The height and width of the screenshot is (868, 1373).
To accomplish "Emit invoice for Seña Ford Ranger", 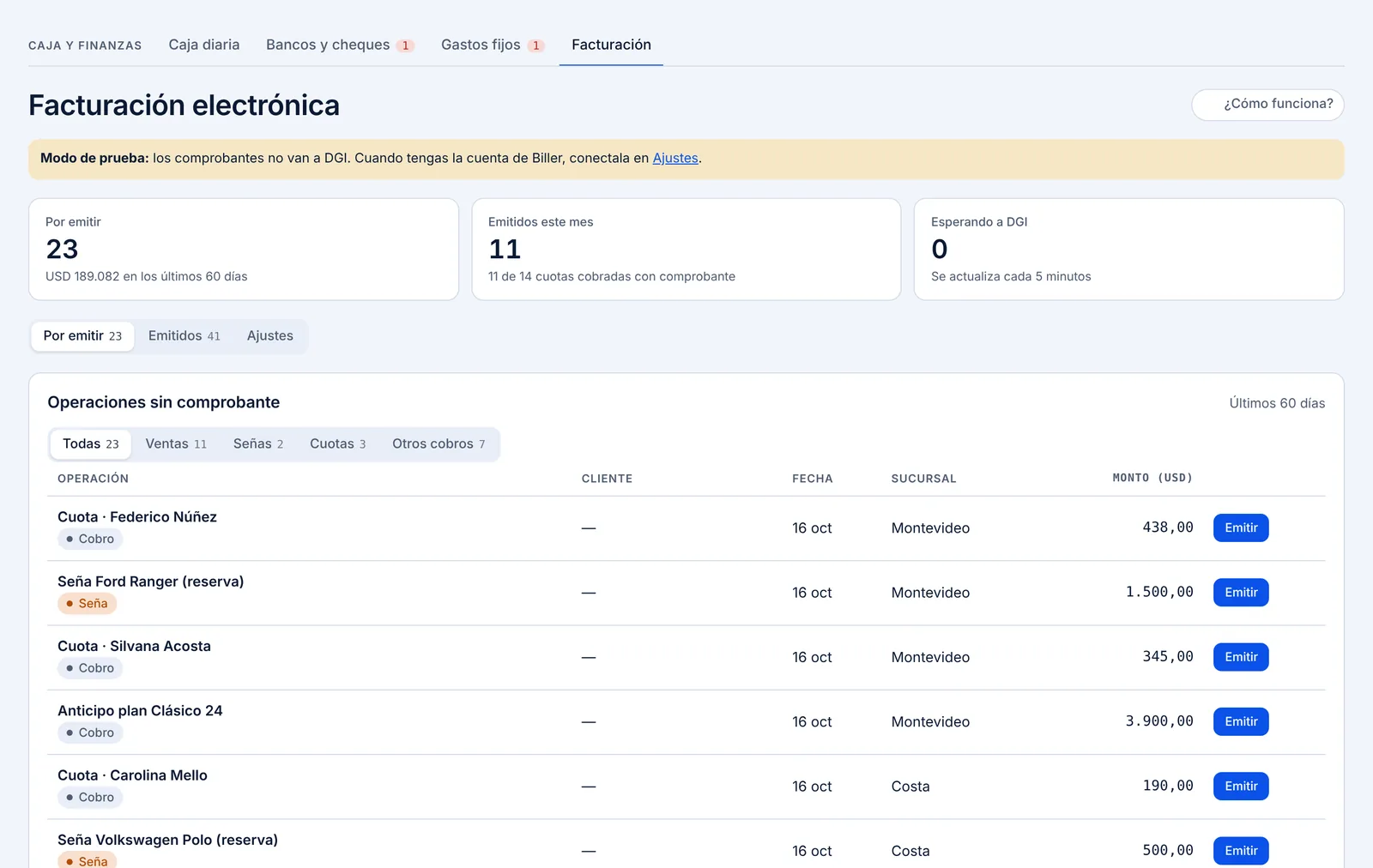I will (x=1241, y=593).
